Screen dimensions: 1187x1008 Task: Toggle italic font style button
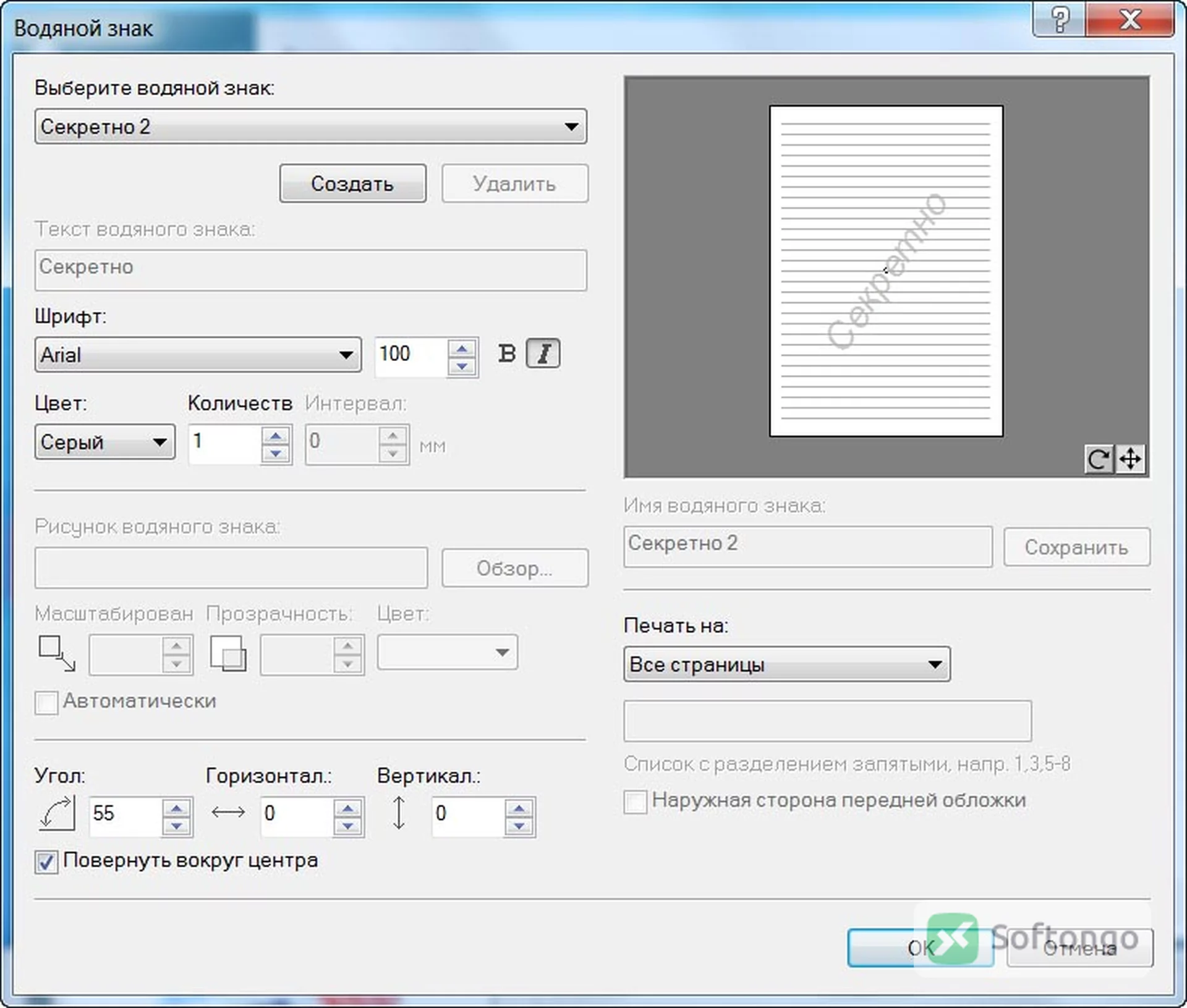tap(543, 354)
